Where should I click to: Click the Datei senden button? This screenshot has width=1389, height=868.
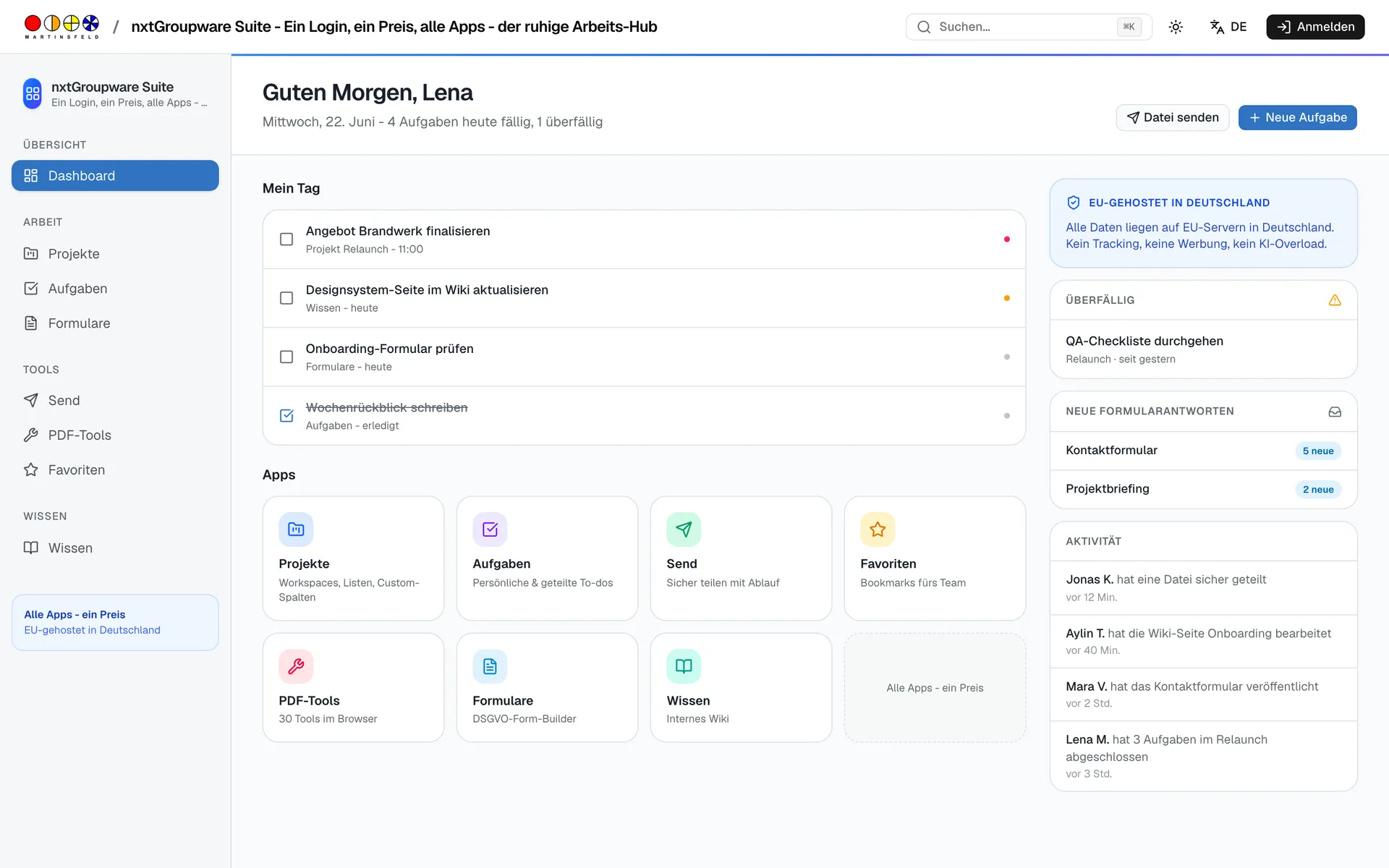[x=1173, y=118]
